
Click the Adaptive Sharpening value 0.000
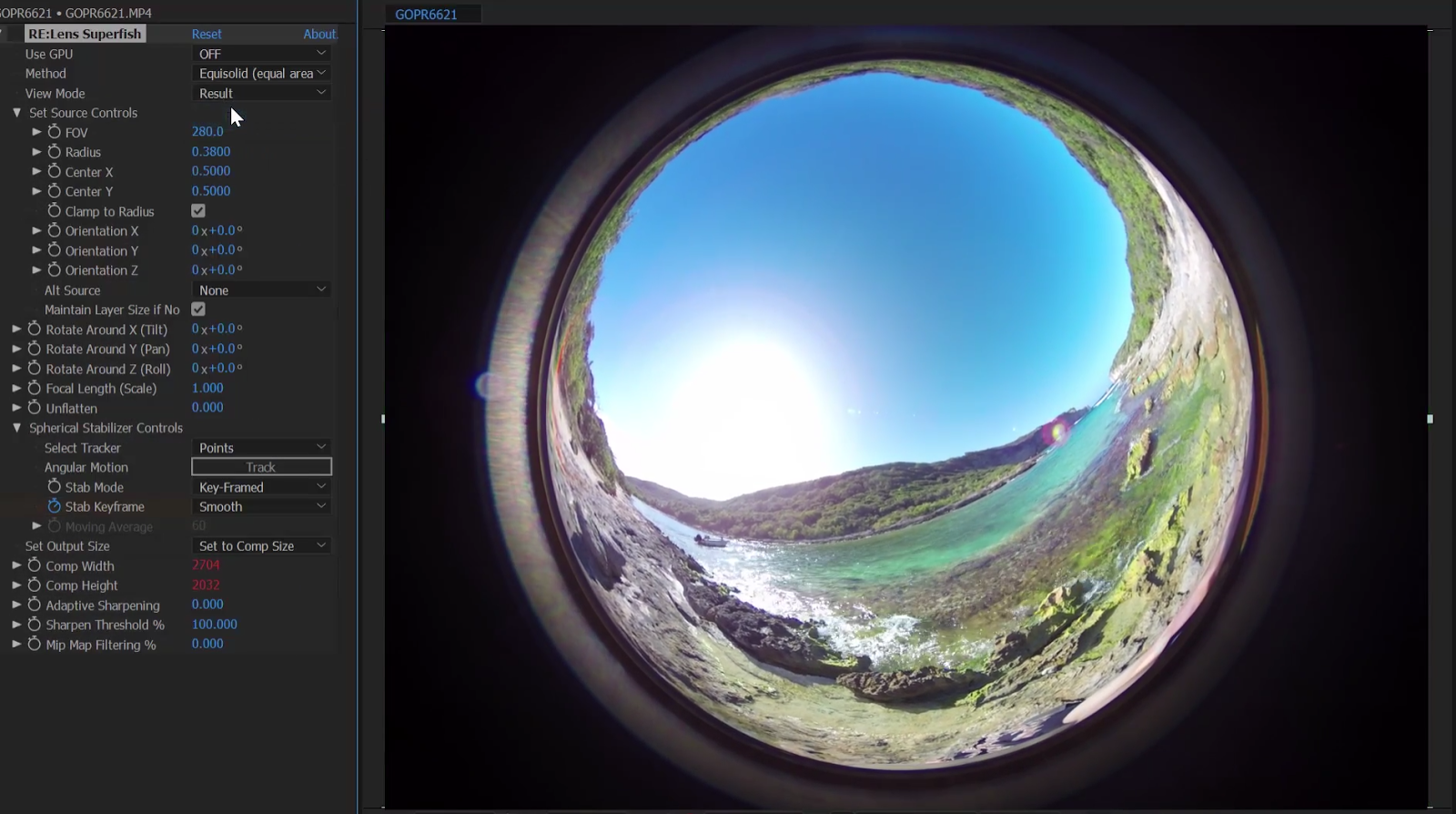207,604
